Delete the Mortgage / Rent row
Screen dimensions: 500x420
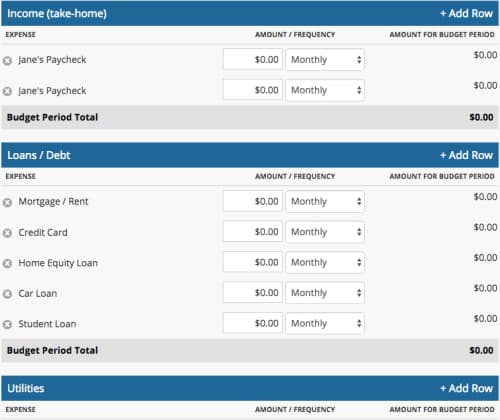(x=7, y=202)
